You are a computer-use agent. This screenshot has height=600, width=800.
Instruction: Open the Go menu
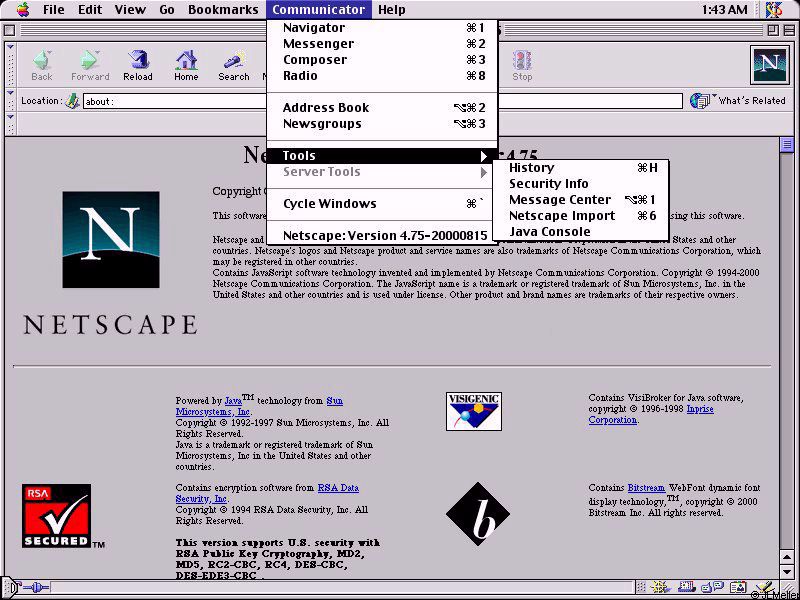[166, 9]
